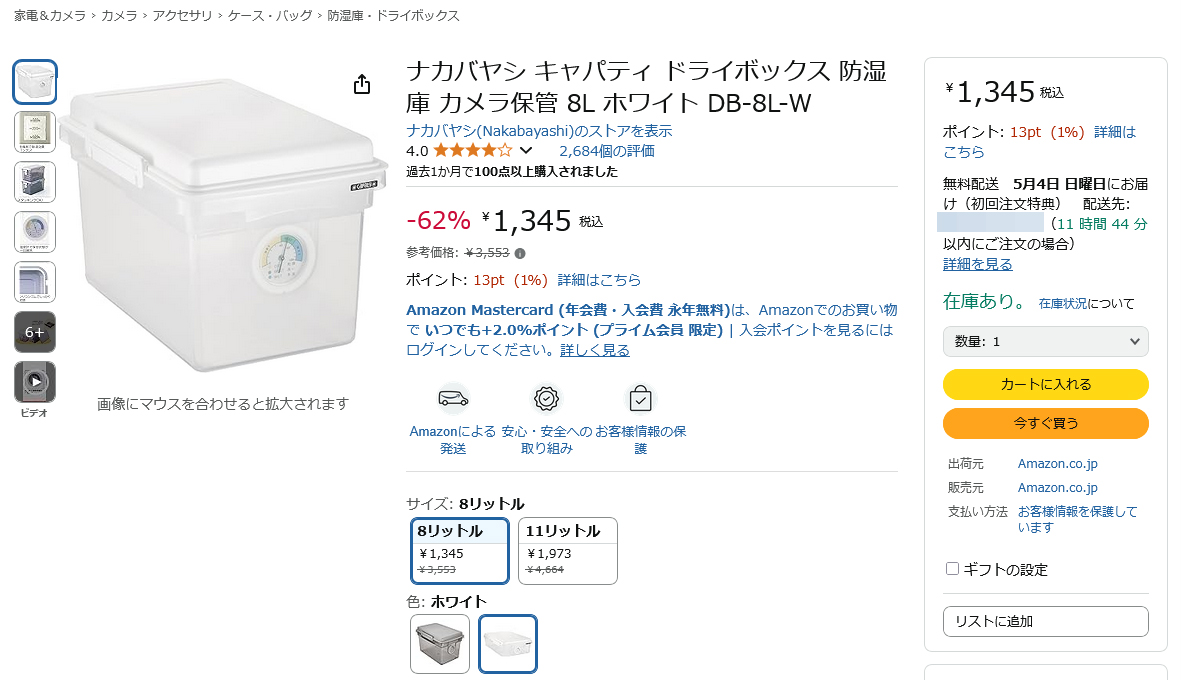Select the 8リットル size option
The image size is (1181, 680).
(x=460, y=550)
